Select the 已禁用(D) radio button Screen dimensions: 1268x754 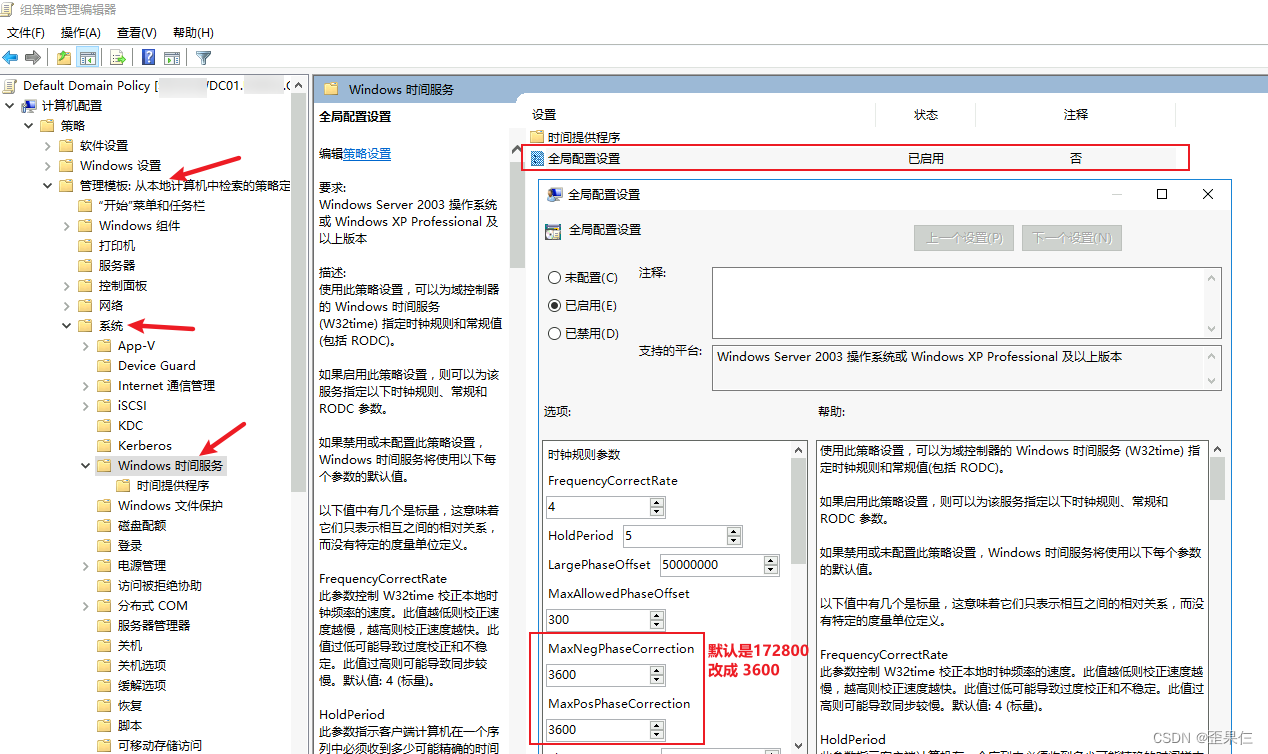point(554,333)
